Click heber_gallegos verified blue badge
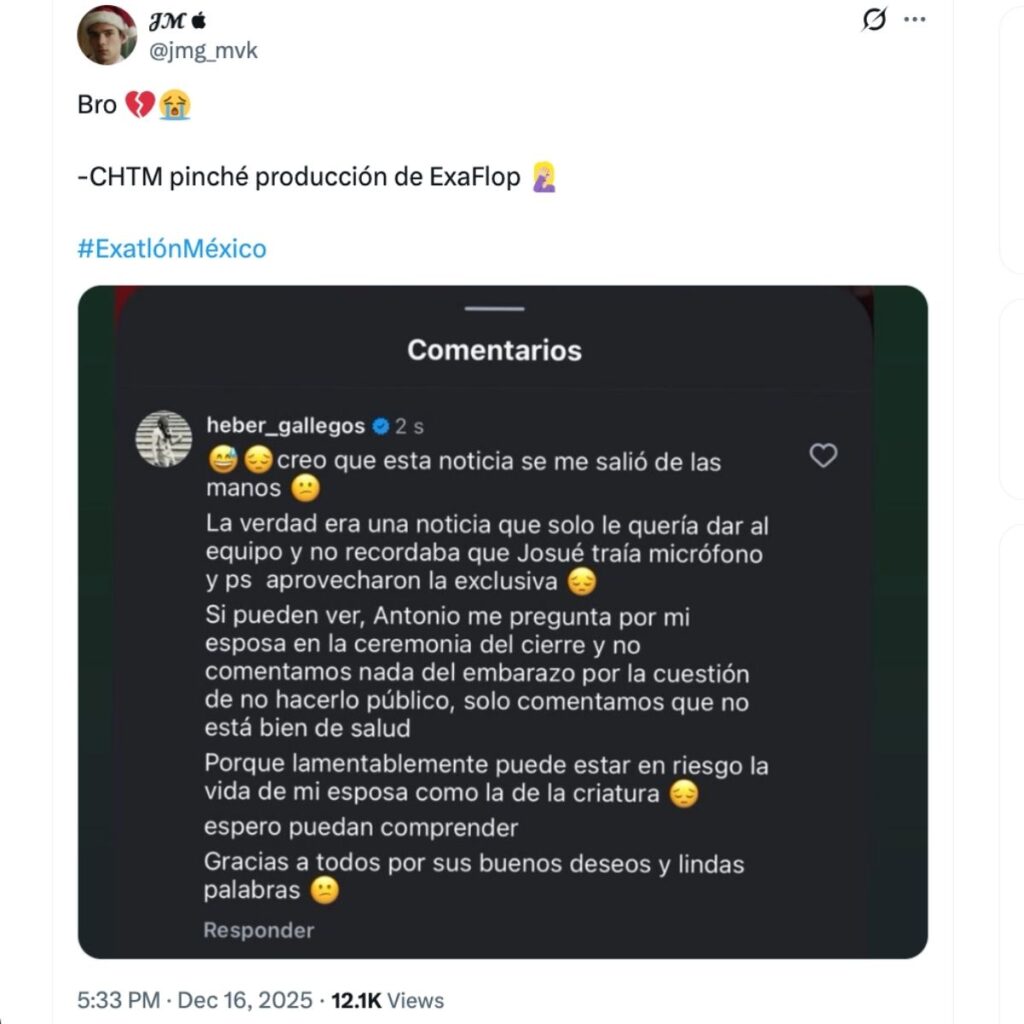Image resolution: width=1024 pixels, height=1024 pixels. coord(381,426)
